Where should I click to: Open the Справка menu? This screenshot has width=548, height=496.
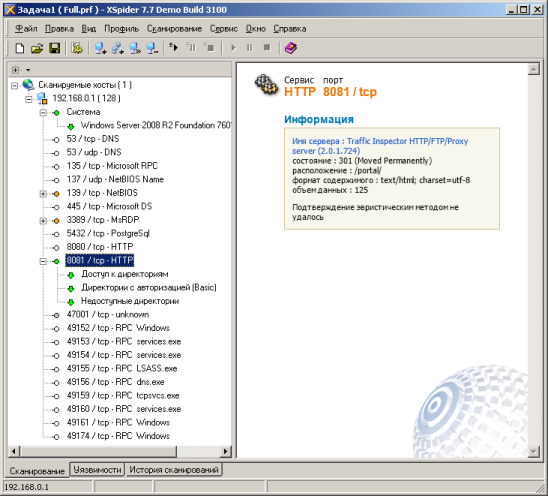coord(290,29)
